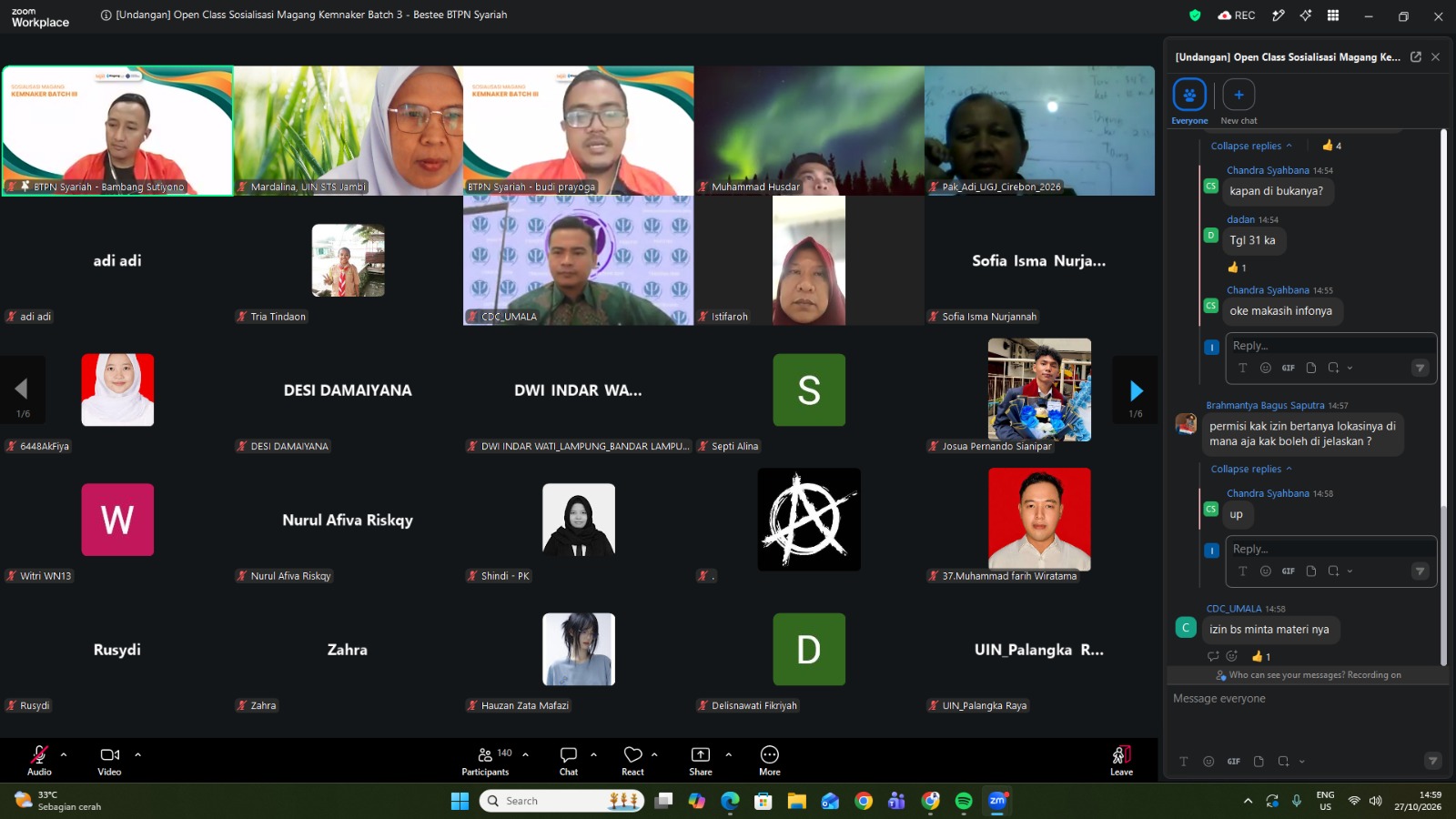The image size is (1456, 819).
Task: Toggle the Chat panel icon
Action: click(569, 761)
